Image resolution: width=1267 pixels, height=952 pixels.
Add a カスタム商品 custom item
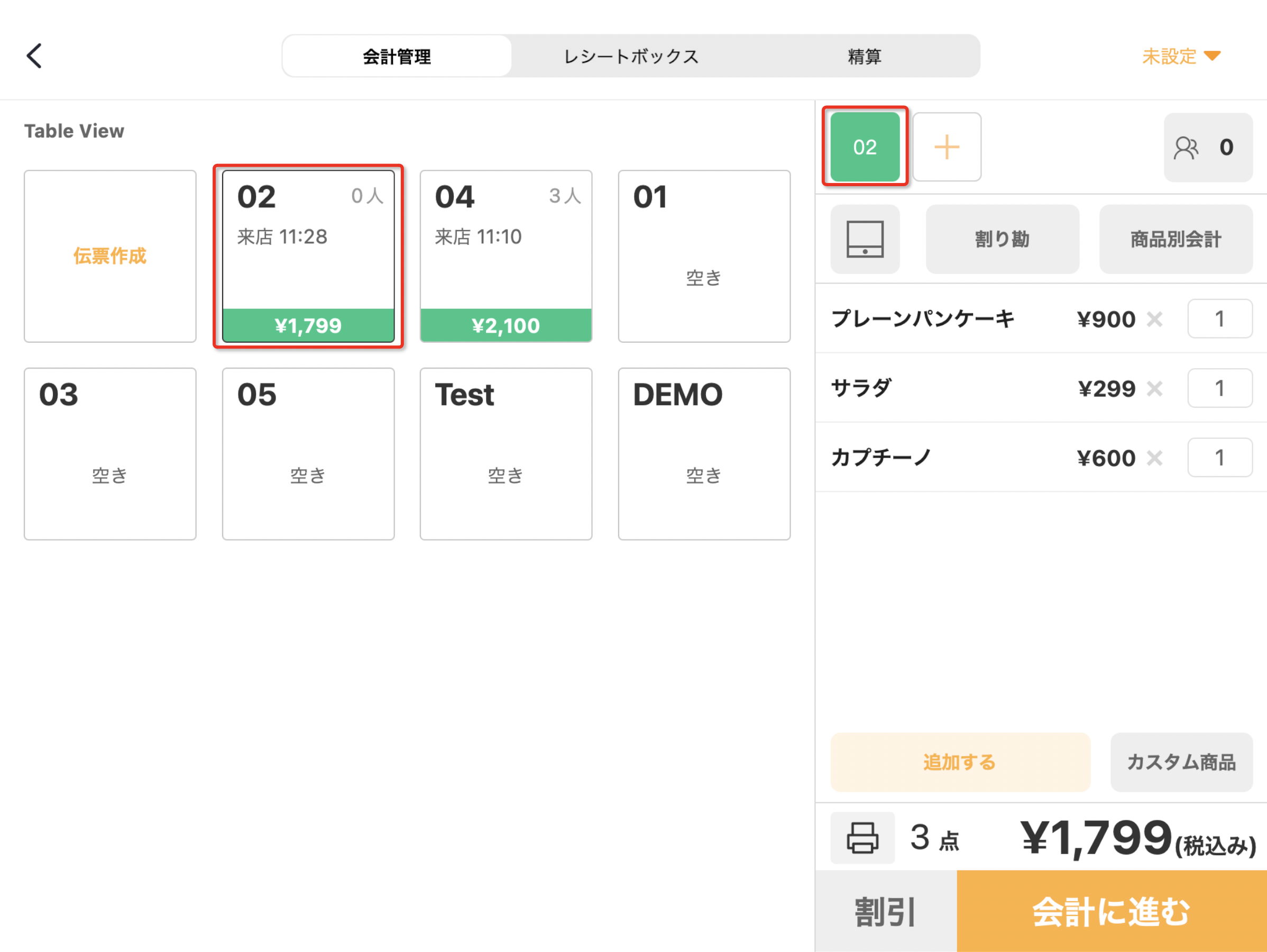point(1181,762)
